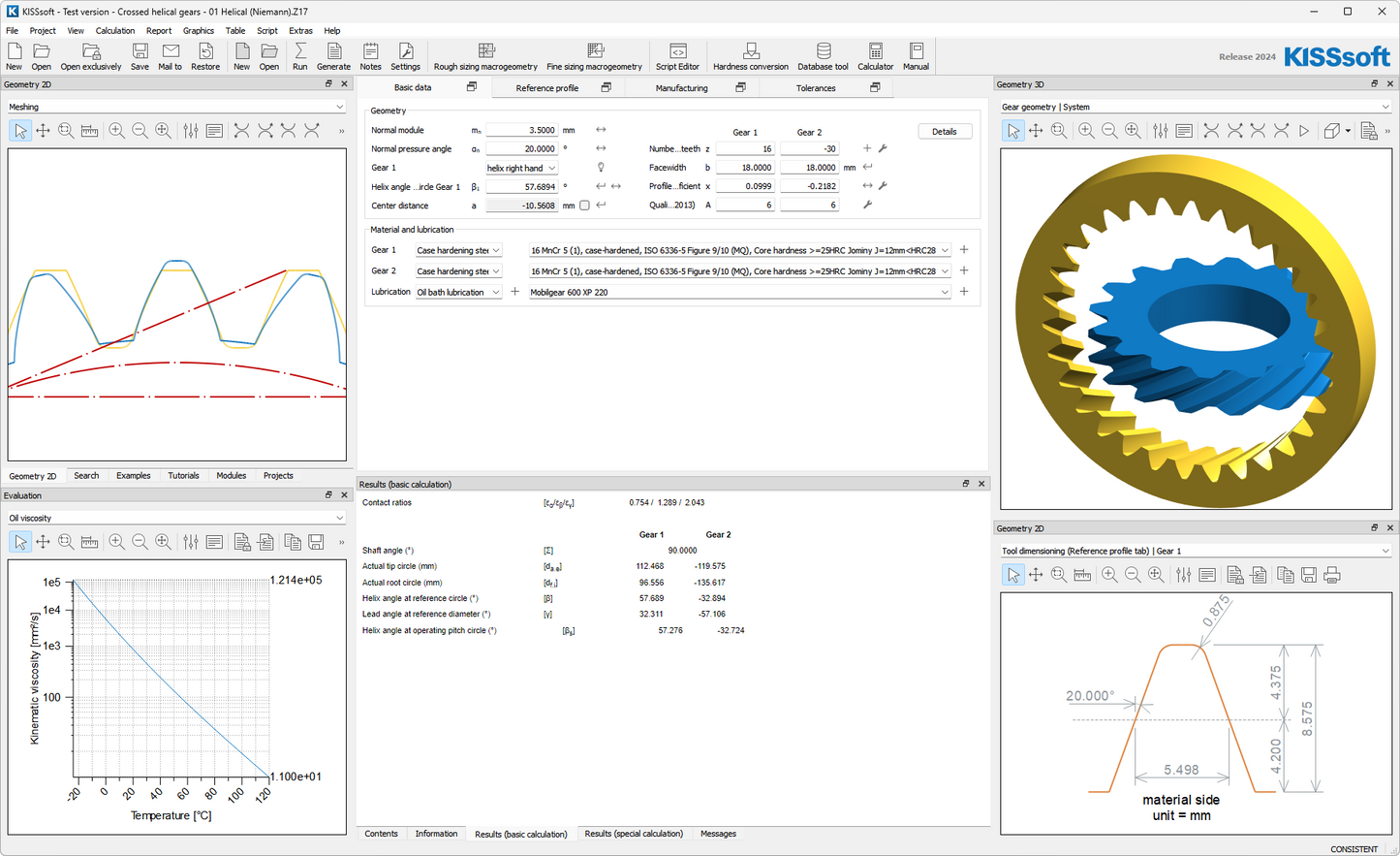The height and width of the screenshot is (856, 1400).
Task: Open the Calculation menu
Action: pyautogui.click(x=115, y=31)
